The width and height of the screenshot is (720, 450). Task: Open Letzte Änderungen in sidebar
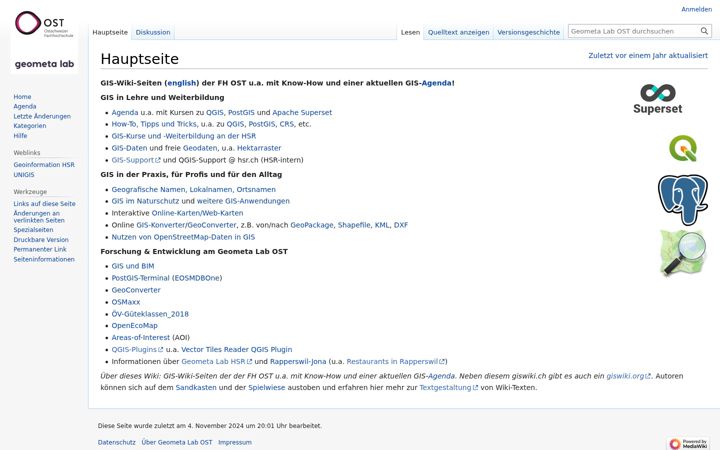(42, 116)
